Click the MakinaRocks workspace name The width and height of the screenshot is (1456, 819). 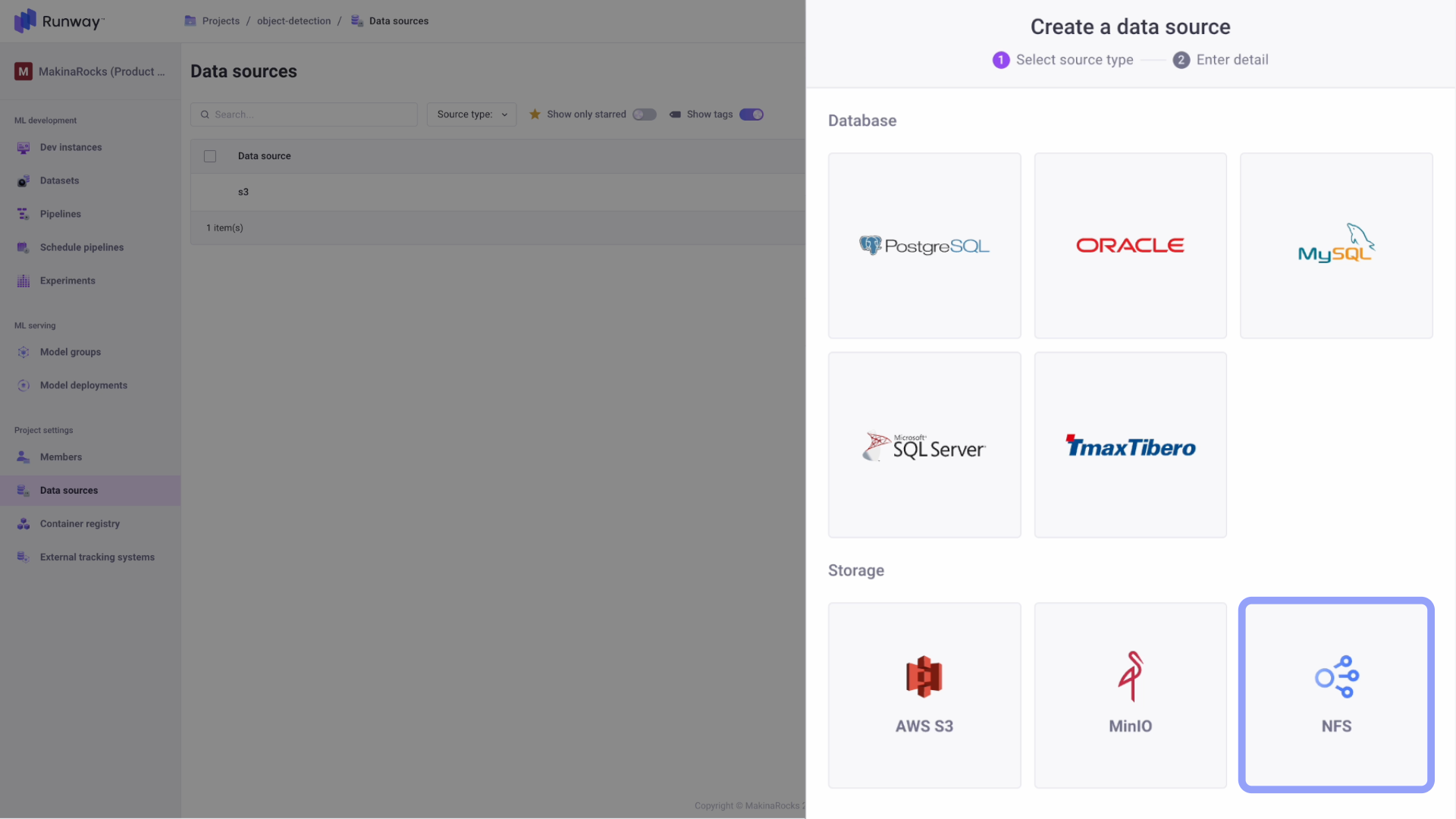[102, 71]
